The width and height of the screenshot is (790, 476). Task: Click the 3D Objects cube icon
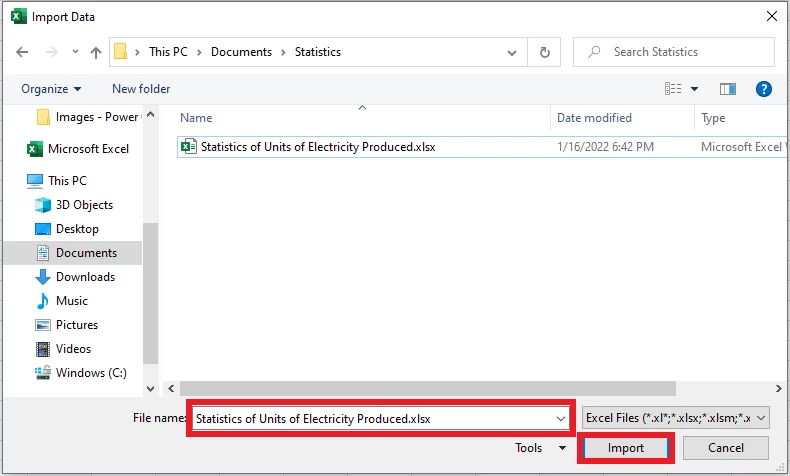coord(43,205)
